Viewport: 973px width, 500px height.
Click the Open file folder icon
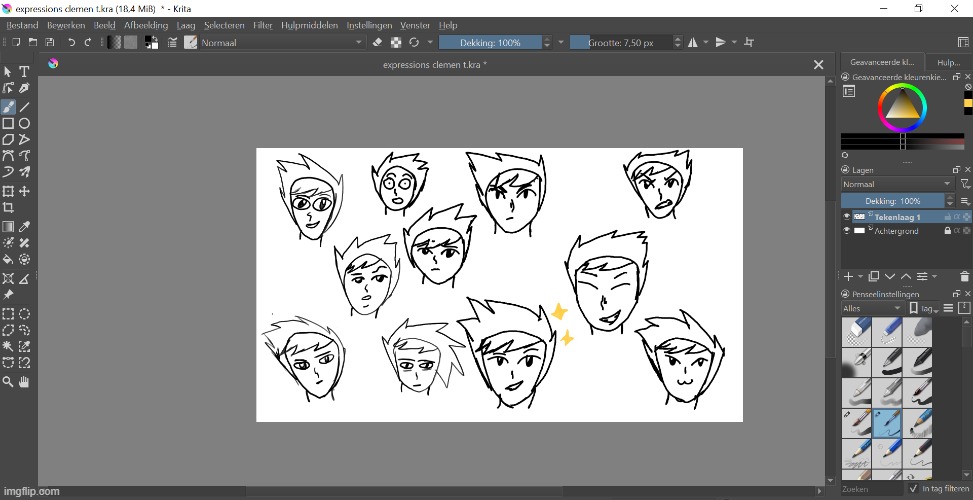tap(33, 42)
